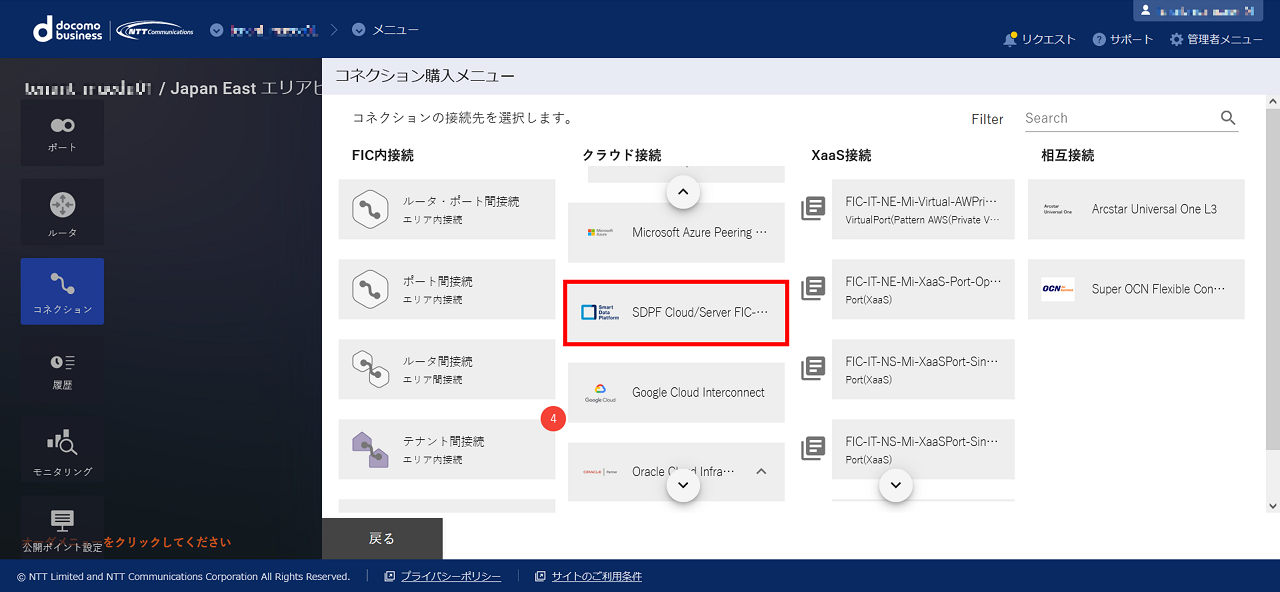Open the Privacy Policy link
The width and height of the screenshot is (1280, 592).
tap(450, 576)
